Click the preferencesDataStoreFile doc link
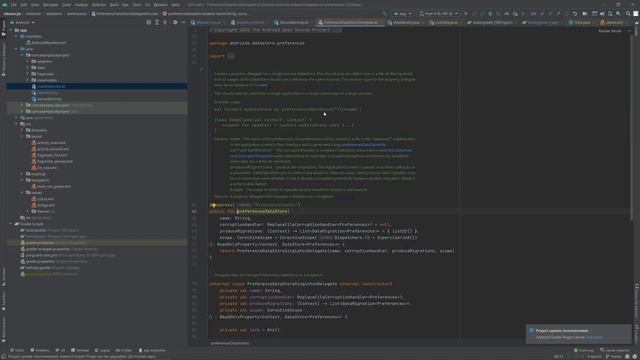 pyautogui.click(x=363, y=145)
